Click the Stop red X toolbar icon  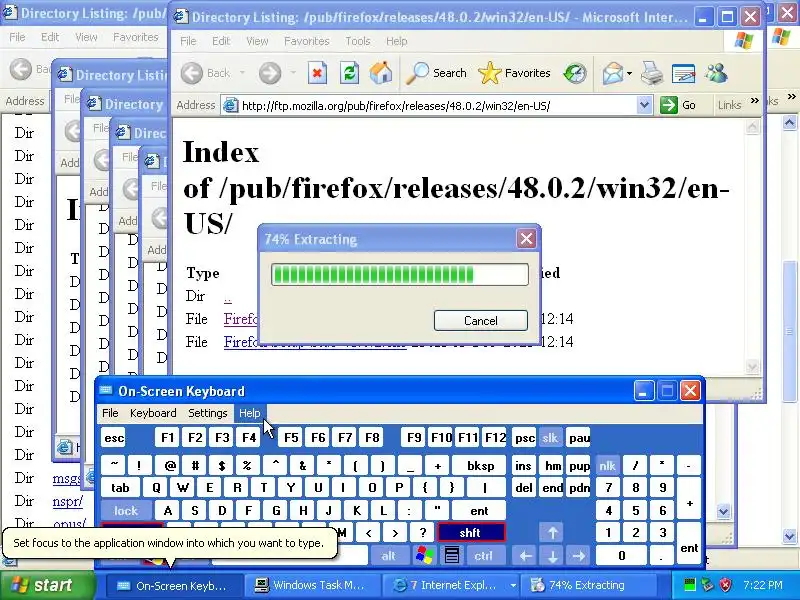[x=317, y=73]
